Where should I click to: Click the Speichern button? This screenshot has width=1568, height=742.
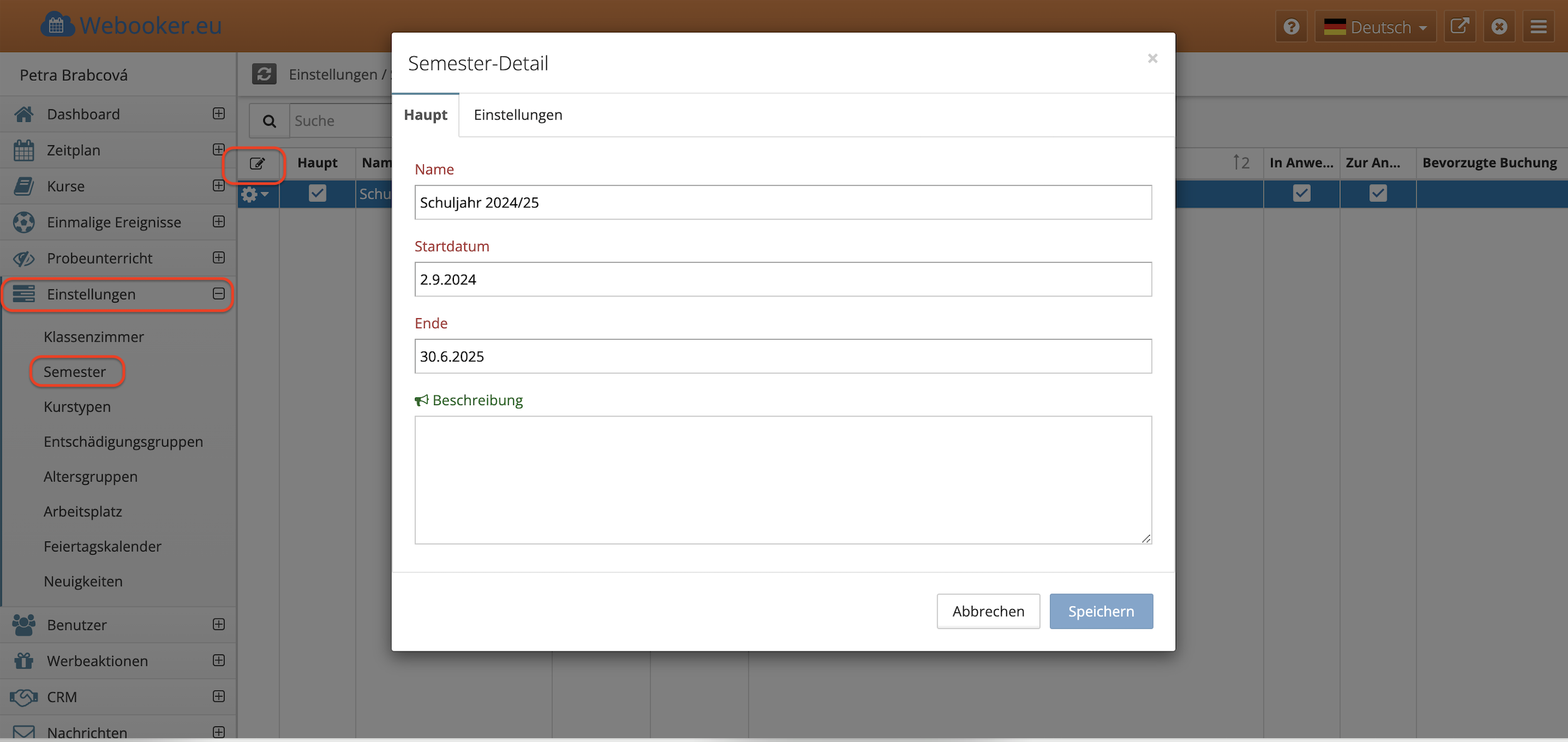(x=1101, y=611)
